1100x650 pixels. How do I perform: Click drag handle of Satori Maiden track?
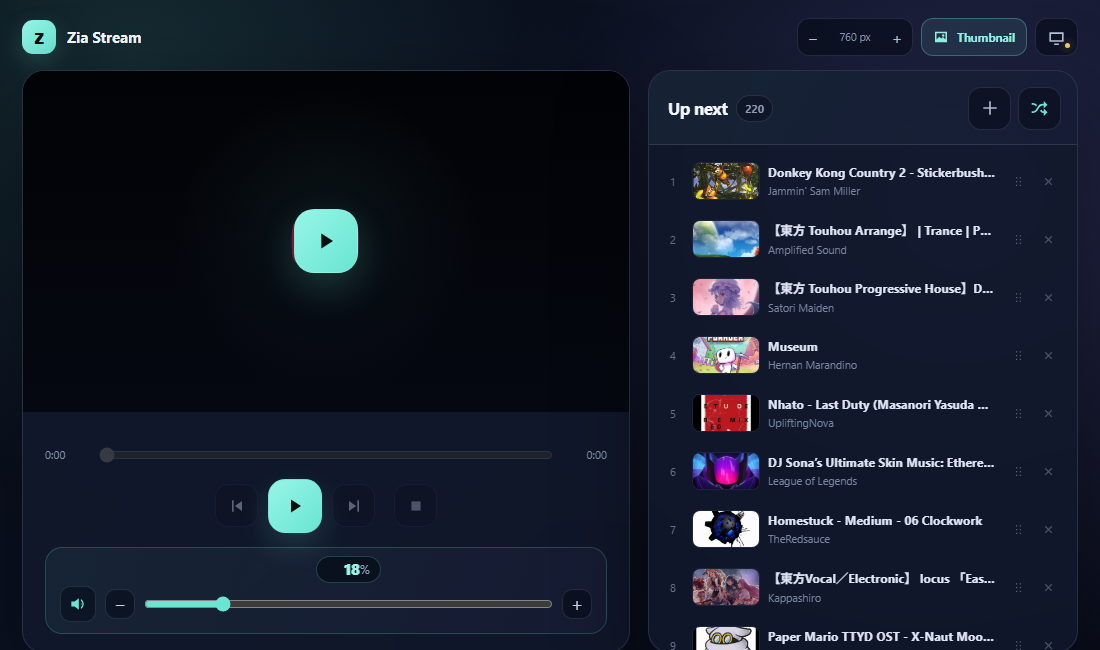1018,297
